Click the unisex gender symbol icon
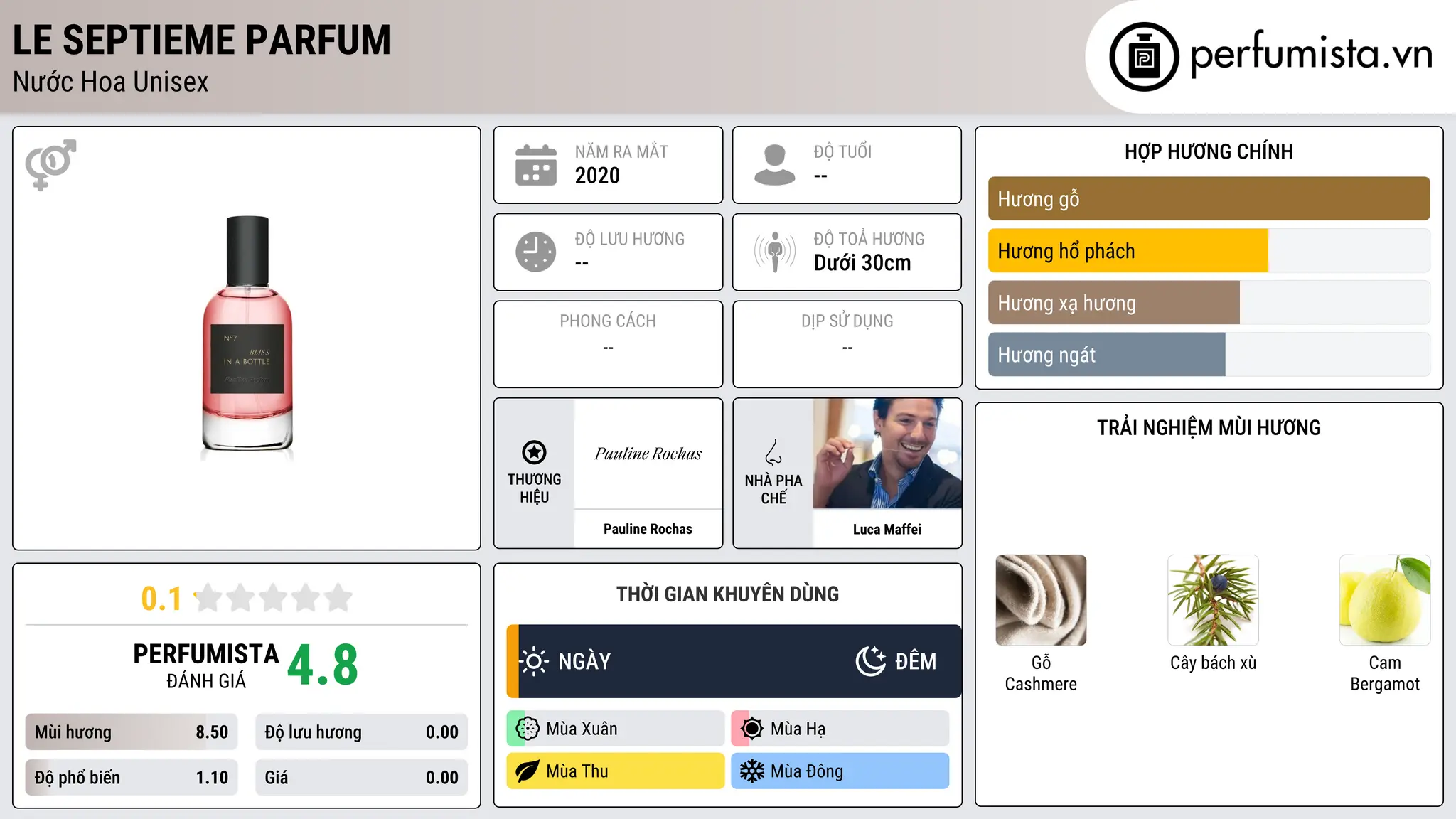Image resolution: width=1456 pixels, height=819 pixels. [x=50, y=164]
